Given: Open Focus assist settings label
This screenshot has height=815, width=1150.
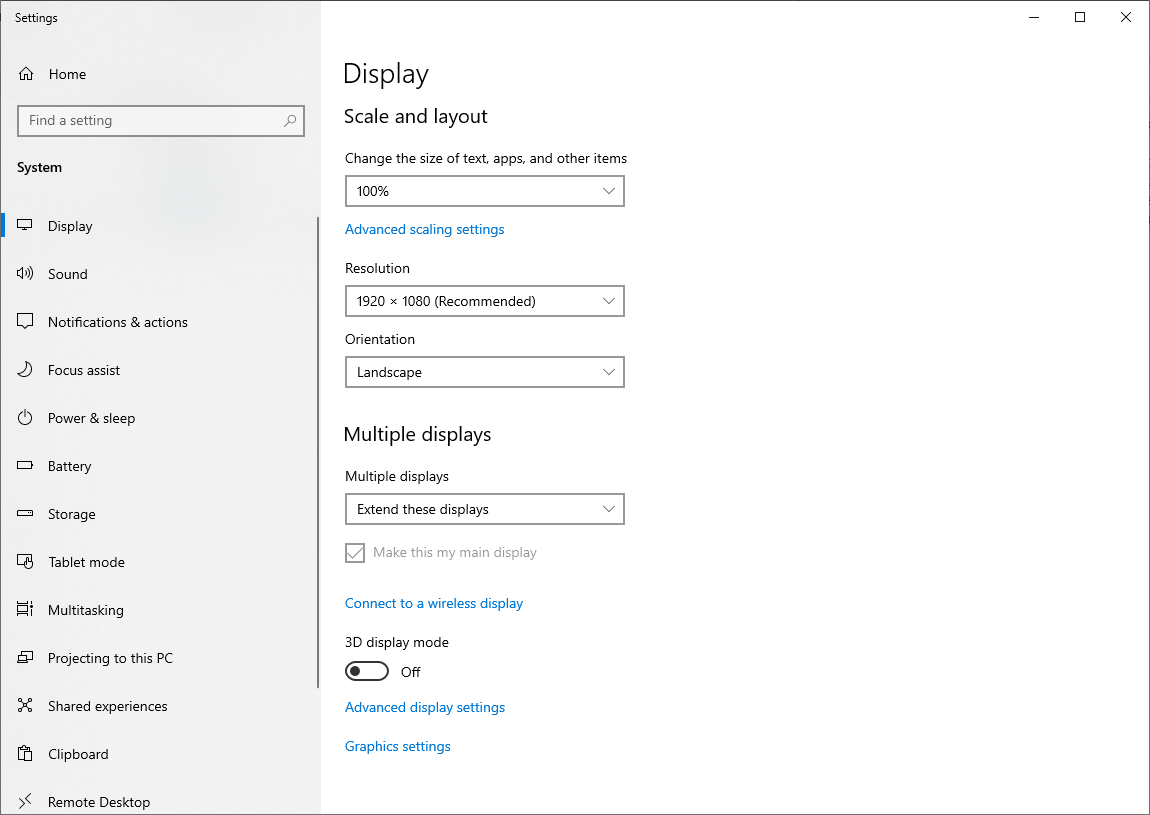Looking at the screenshot, I should click(x=84, y=370).
